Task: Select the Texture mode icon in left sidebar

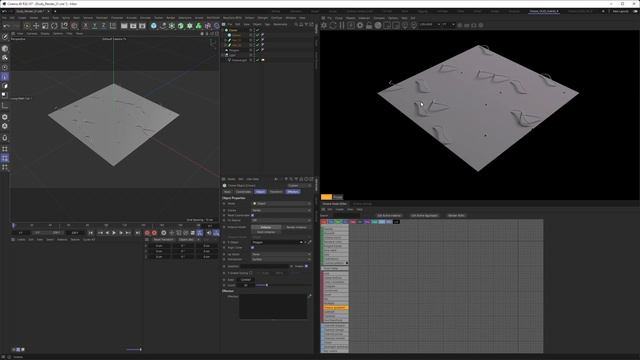Action: click(x=5, y=58)
